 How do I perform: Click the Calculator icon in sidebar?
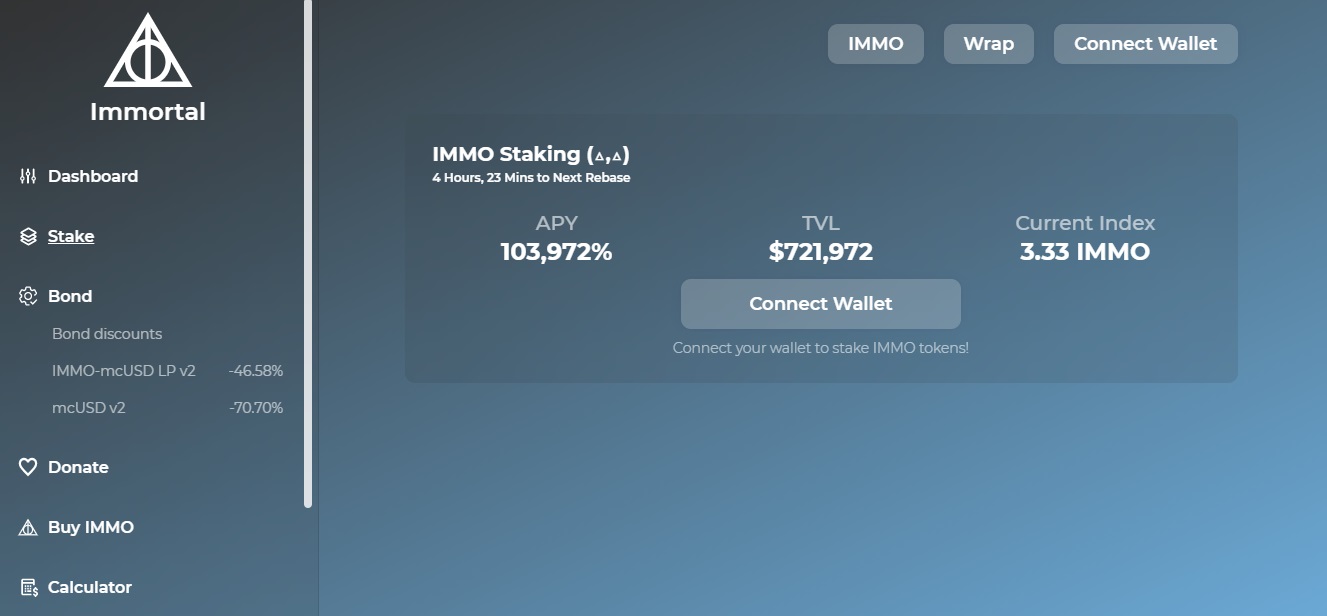tap(28, 587)
